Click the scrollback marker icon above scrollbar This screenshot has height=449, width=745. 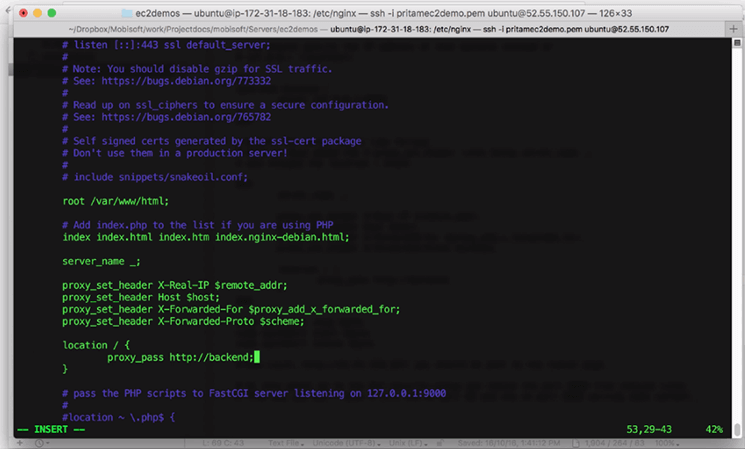(x=737, y=43)
